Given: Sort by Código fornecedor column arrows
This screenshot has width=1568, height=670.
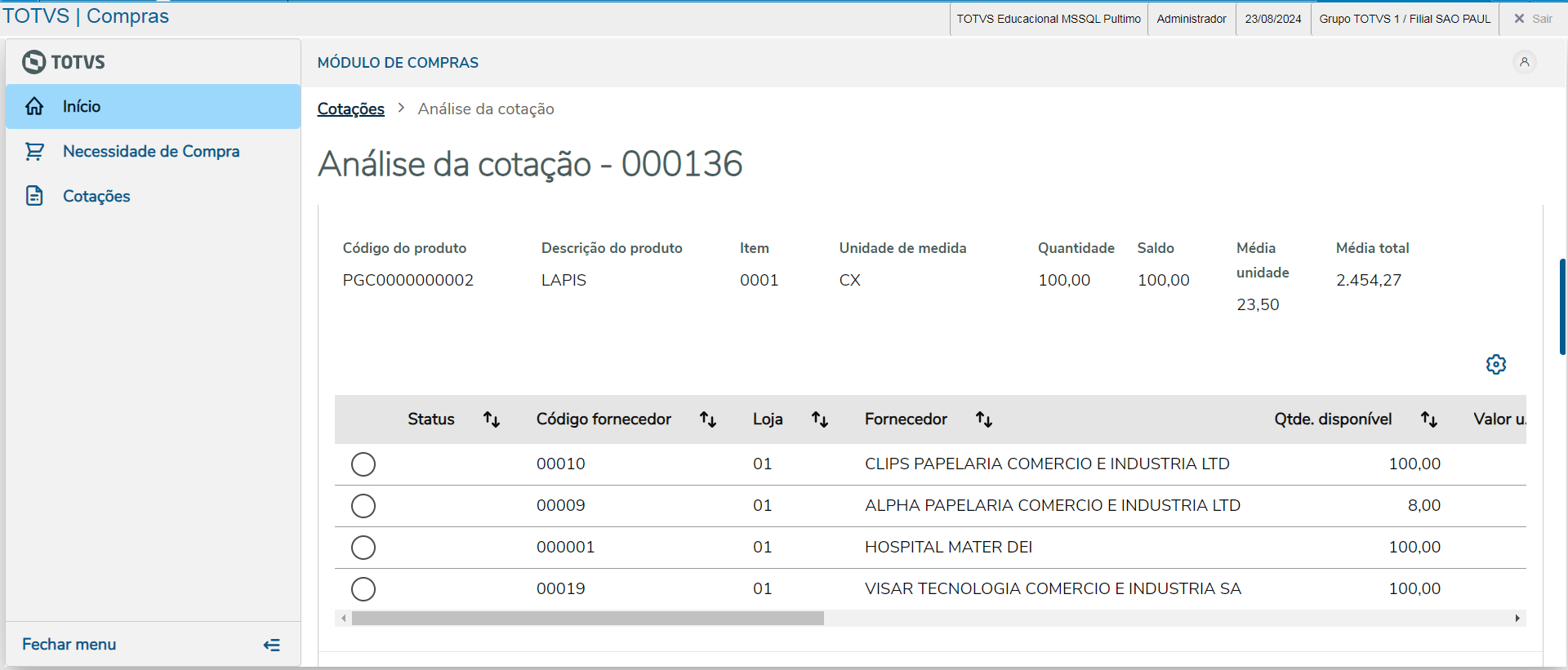Looking at the screenshot, I should point(707,419).
